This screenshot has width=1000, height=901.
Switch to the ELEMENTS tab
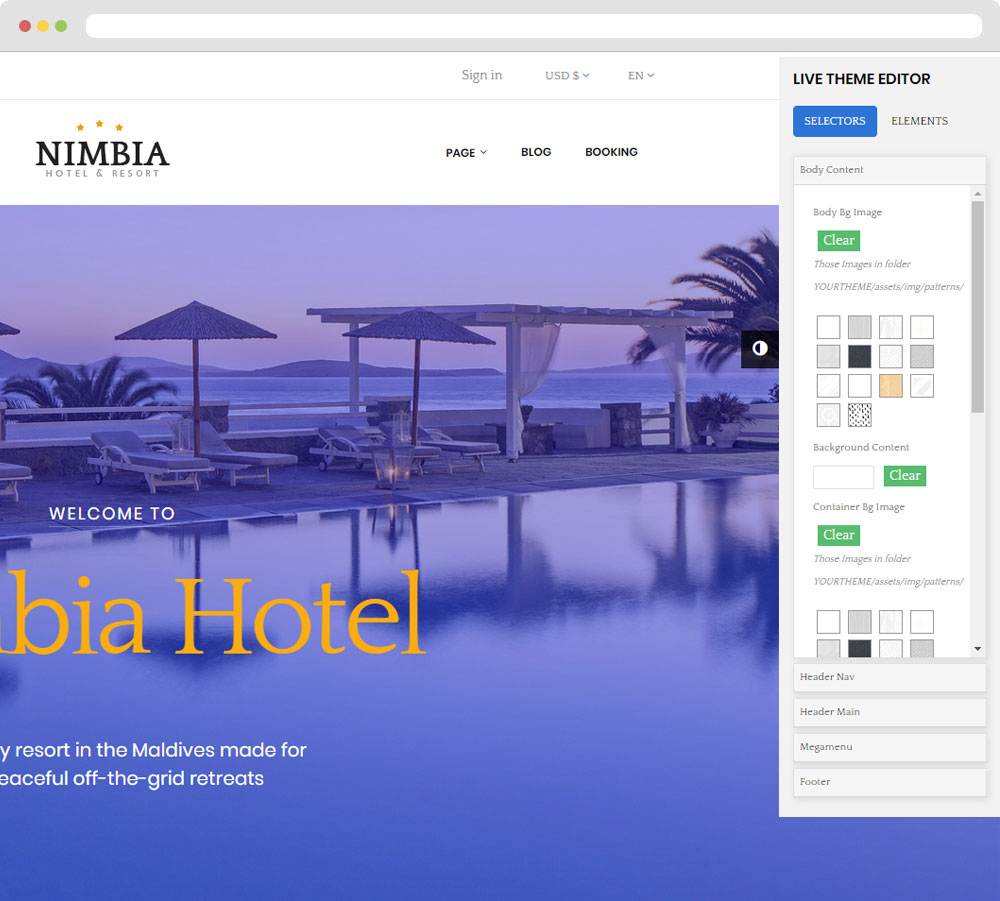click(x=919, y=121)
